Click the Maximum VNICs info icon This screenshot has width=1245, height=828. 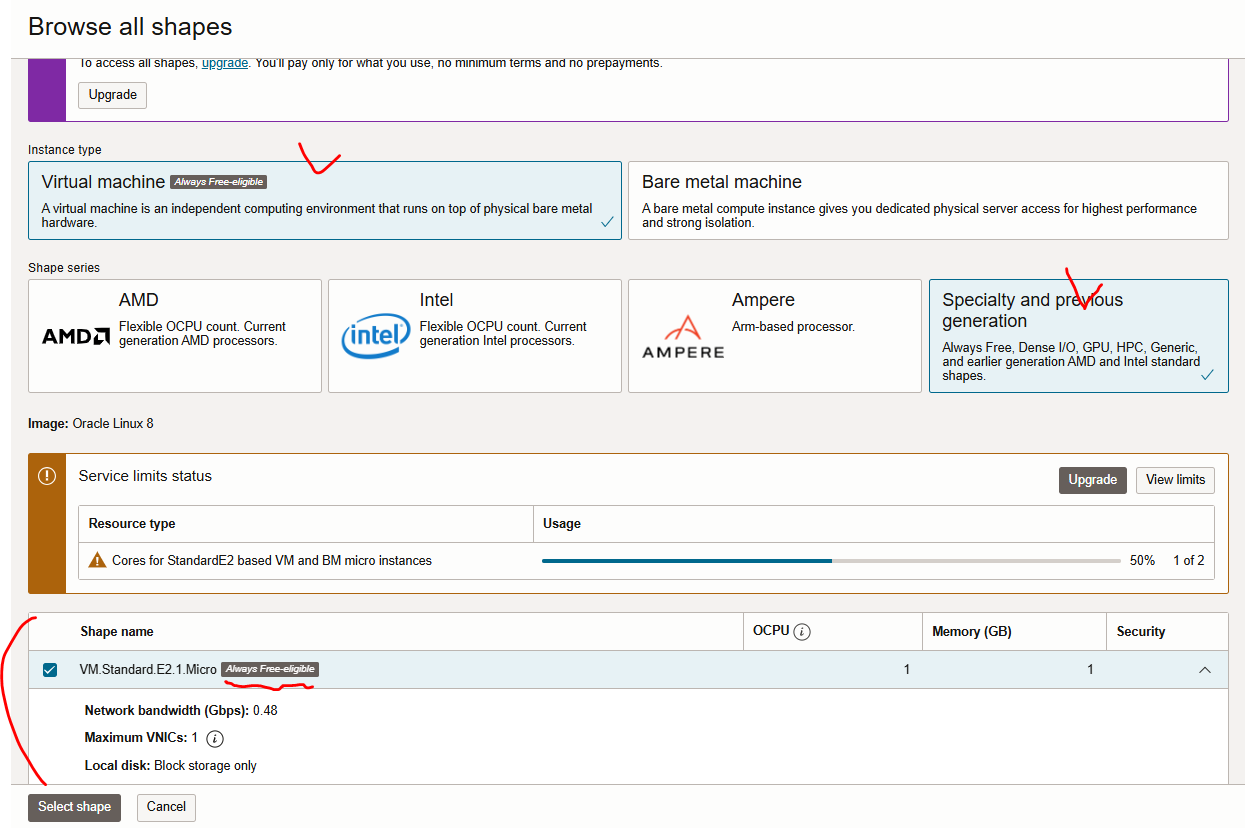pos(215,739)
